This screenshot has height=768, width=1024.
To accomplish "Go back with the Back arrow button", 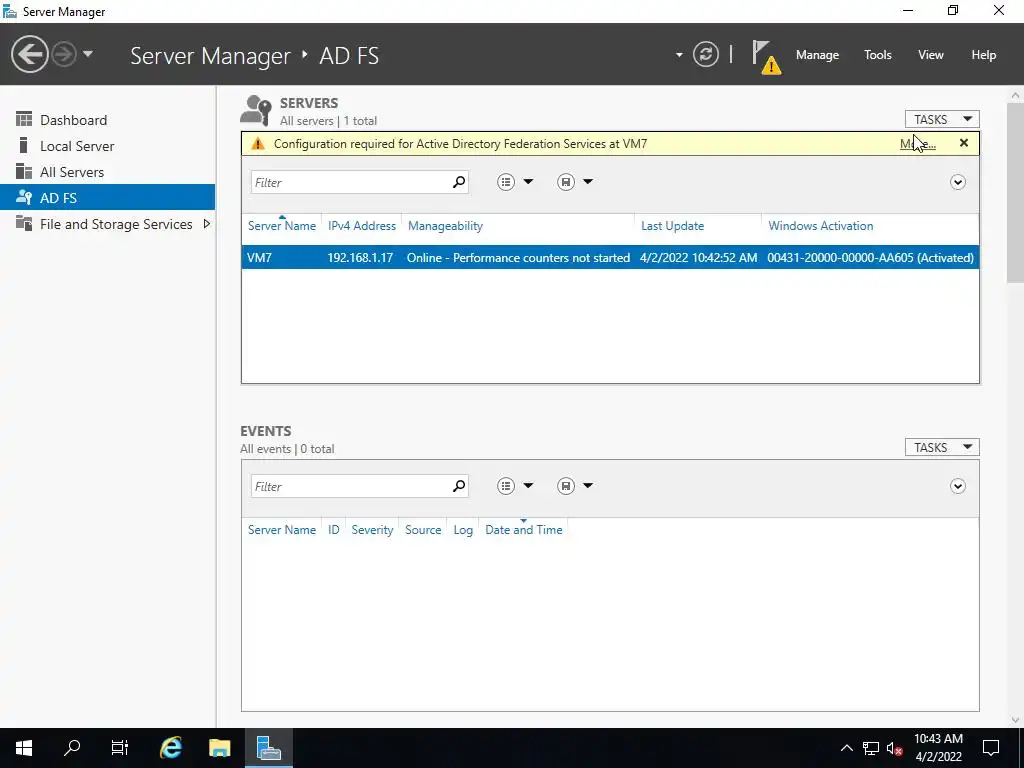I will 29,54.
